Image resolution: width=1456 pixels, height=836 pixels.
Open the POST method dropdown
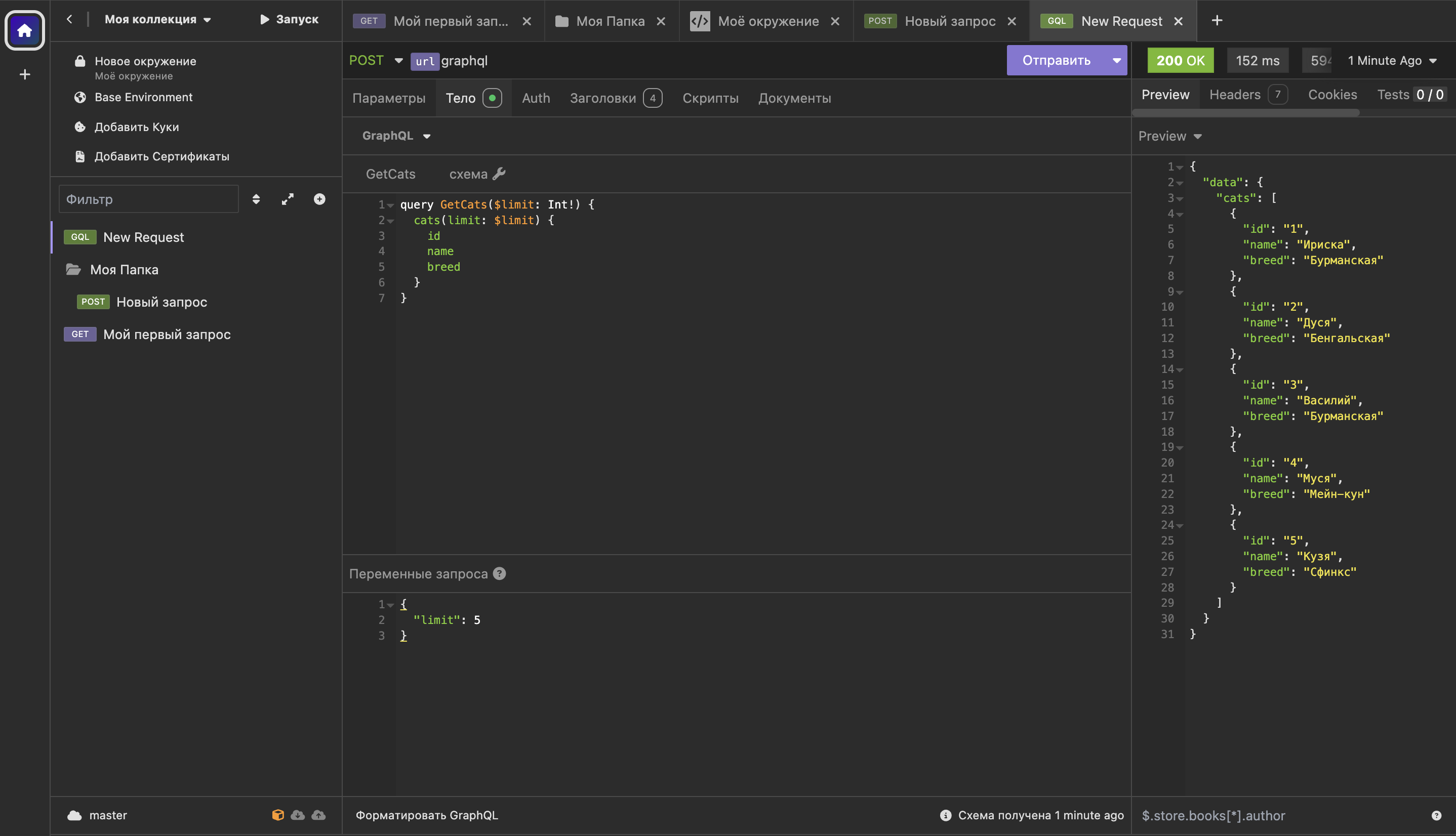[398, 60]
